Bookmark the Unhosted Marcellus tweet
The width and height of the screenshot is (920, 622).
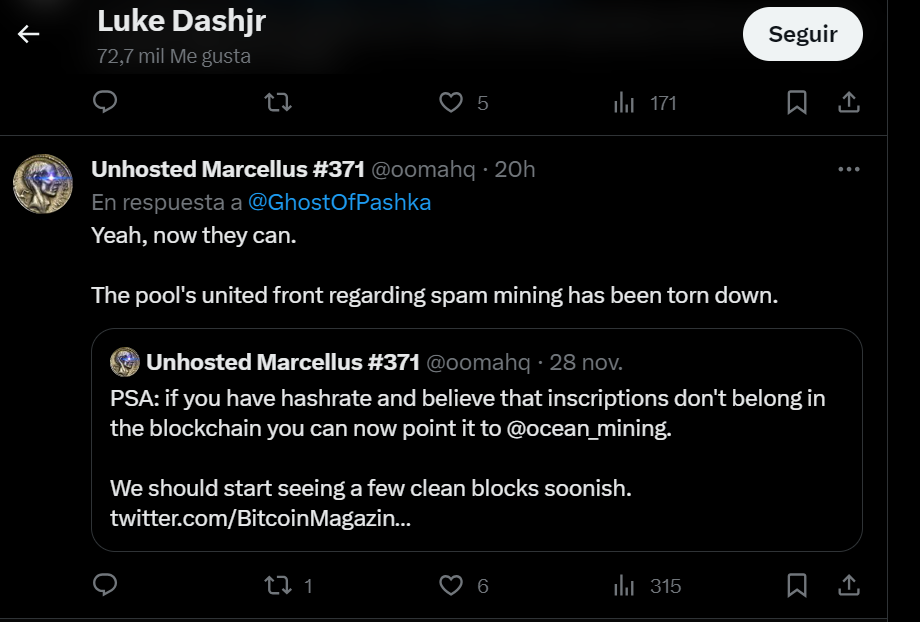797,585
